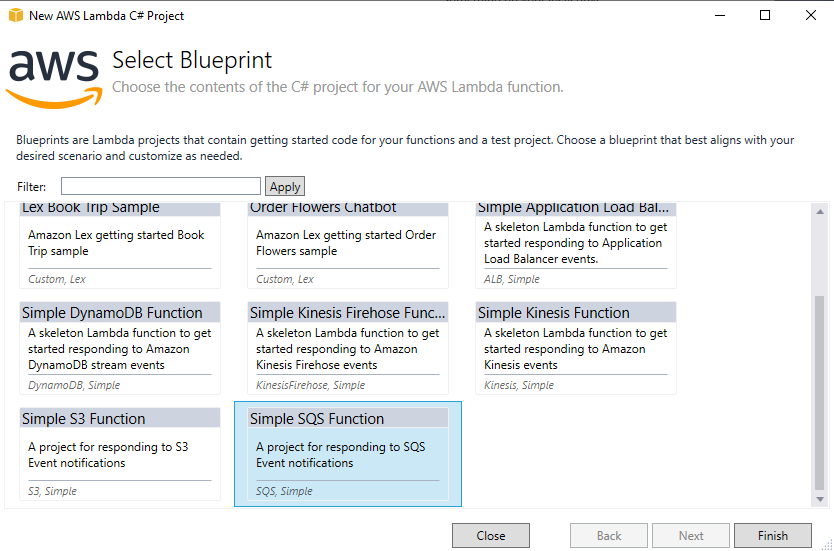The image size is (834, 551).
Task: Click the Close button
Action: [x=491, y=536]
